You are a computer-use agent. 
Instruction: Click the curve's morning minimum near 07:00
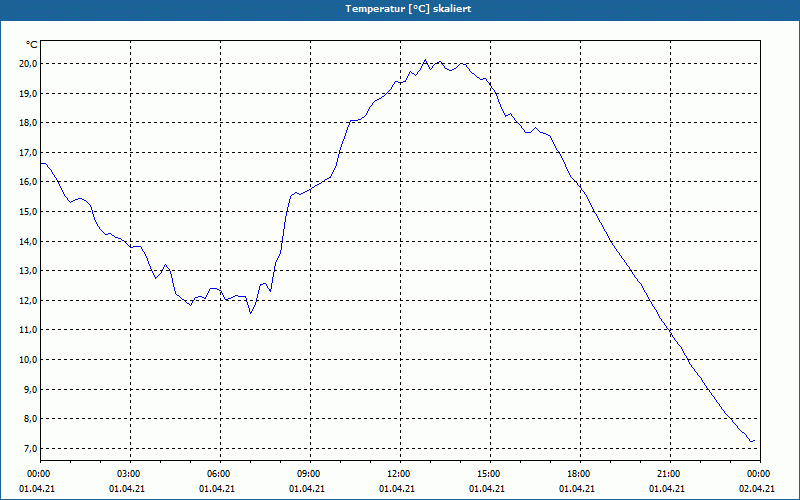(251, 313)
